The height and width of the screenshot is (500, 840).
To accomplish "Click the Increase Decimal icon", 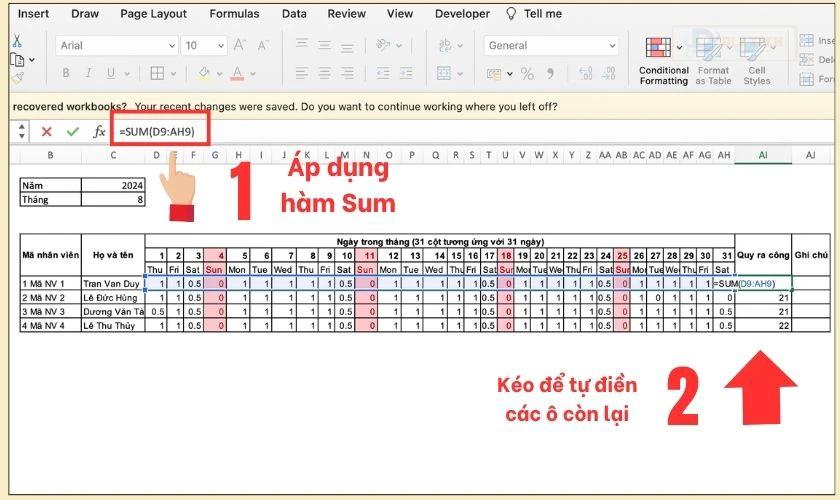I will (586, 73).
